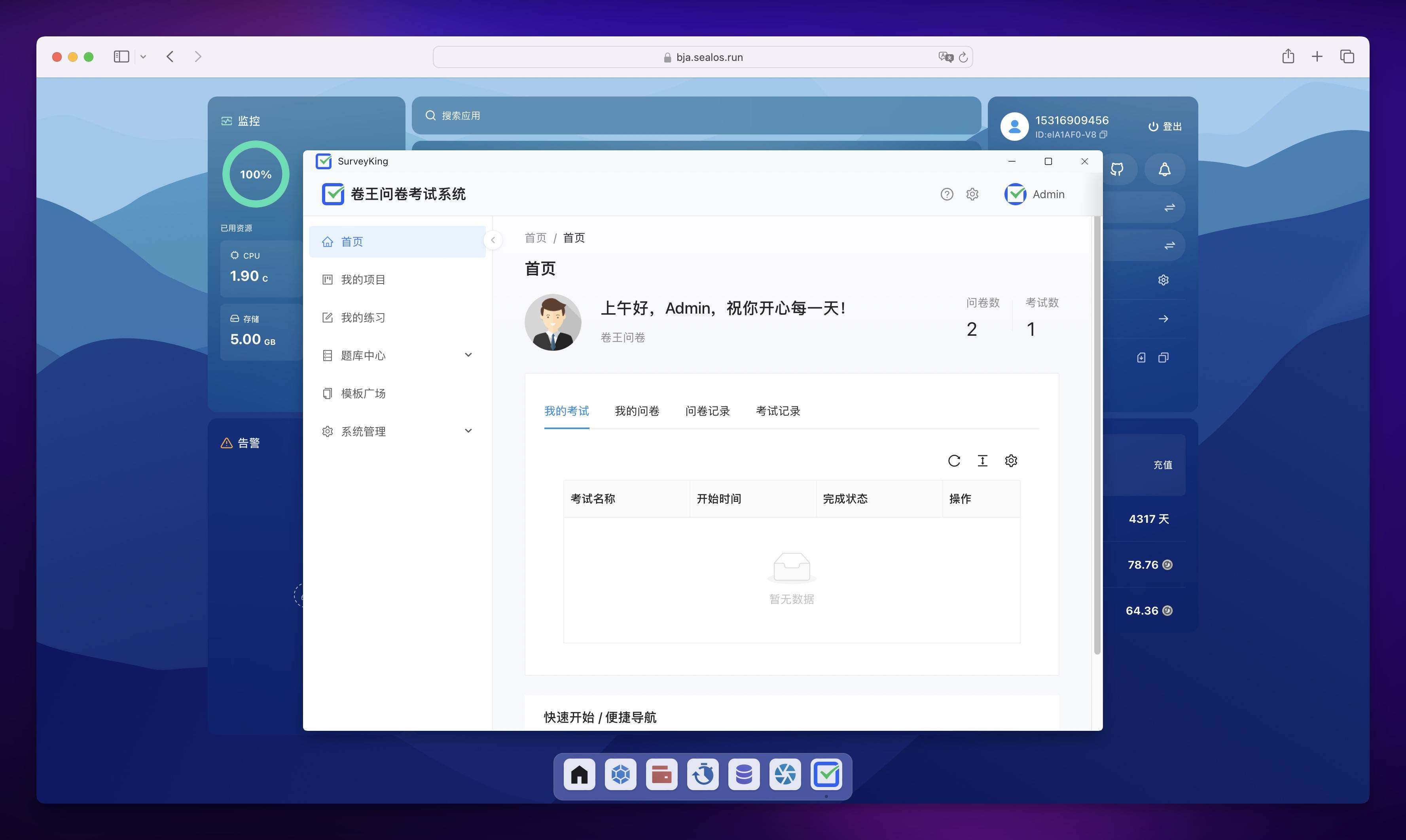The image size is (1406, 840).
Task: Open the help question-mark icon in SurveyKing header
Action: pos(947,194)
